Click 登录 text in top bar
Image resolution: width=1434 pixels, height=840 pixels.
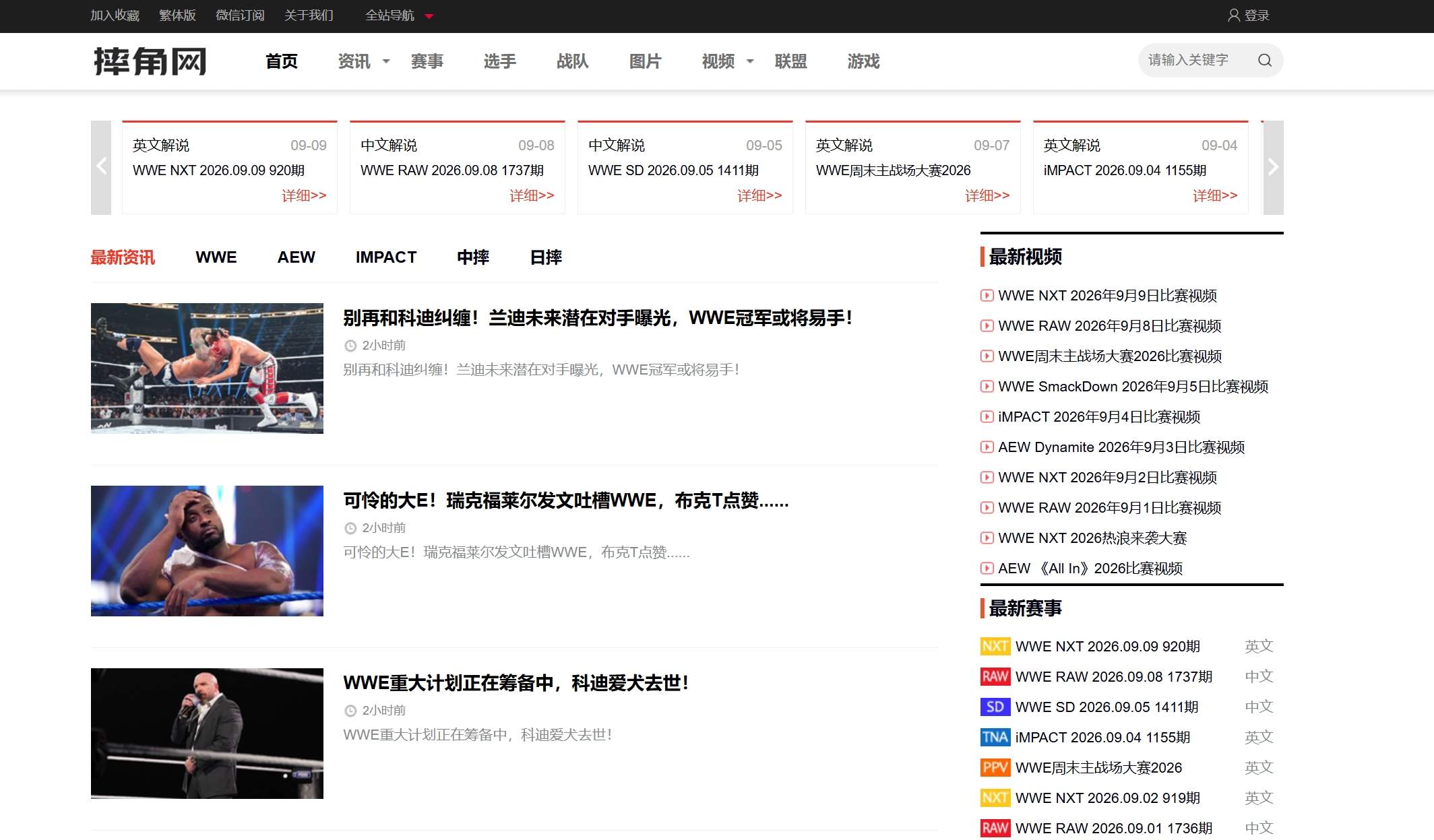[1257, 15]
